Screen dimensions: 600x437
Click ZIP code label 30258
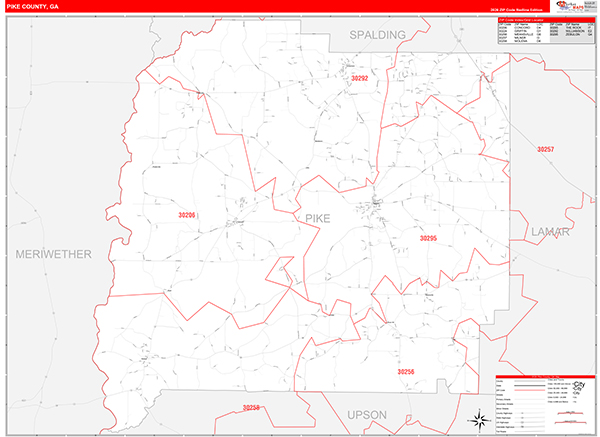click(251, 408)
